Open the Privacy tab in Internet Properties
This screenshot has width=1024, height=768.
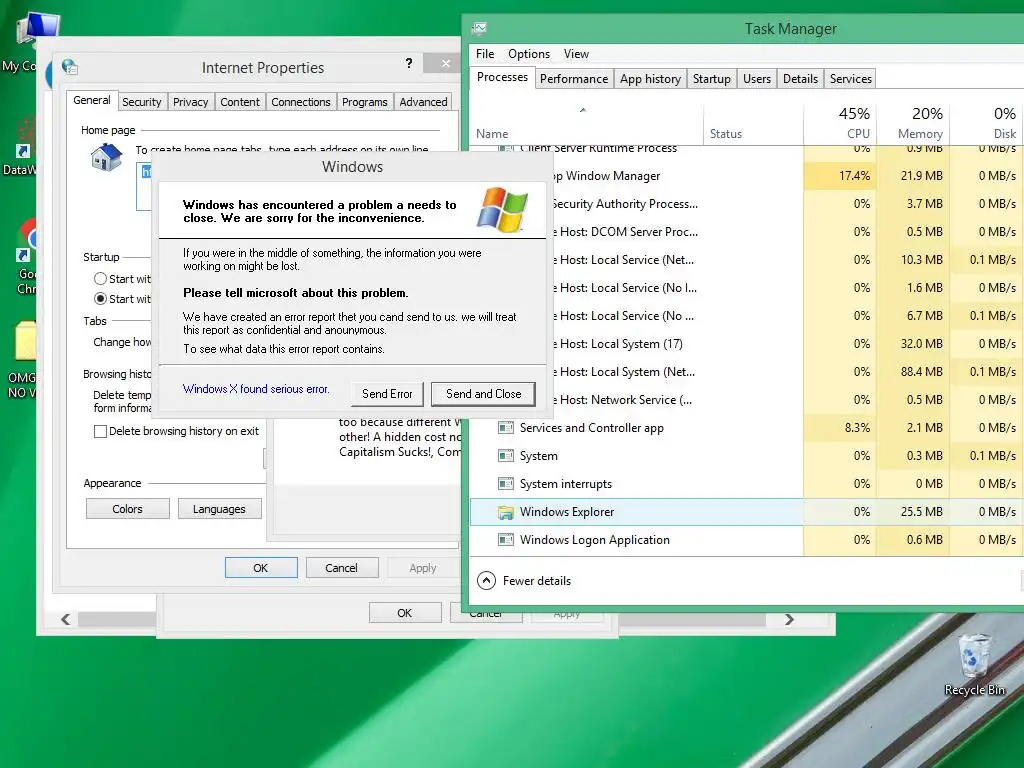pos(191,102)
